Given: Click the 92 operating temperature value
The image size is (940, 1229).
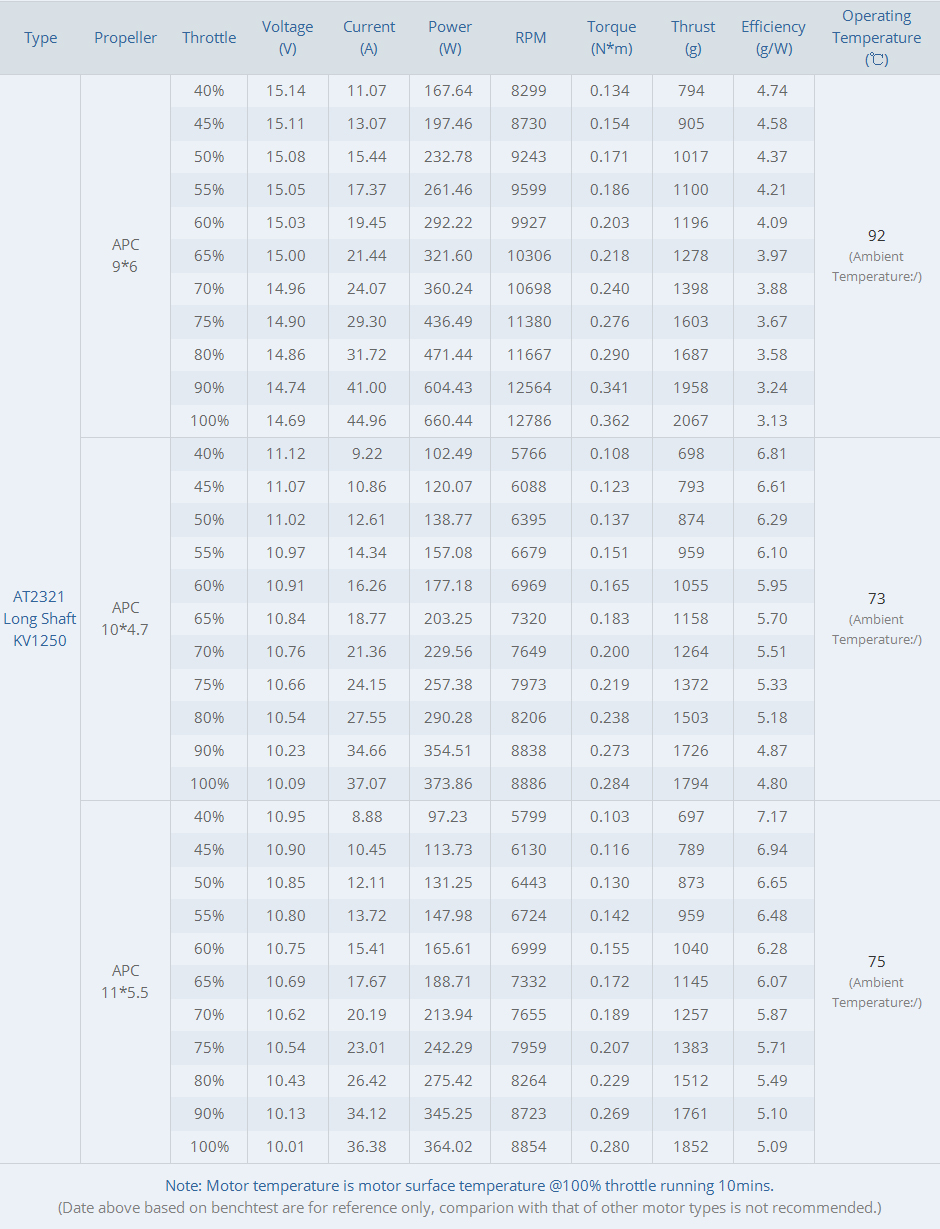Looking at the screenshot, I should coord(877,236).
